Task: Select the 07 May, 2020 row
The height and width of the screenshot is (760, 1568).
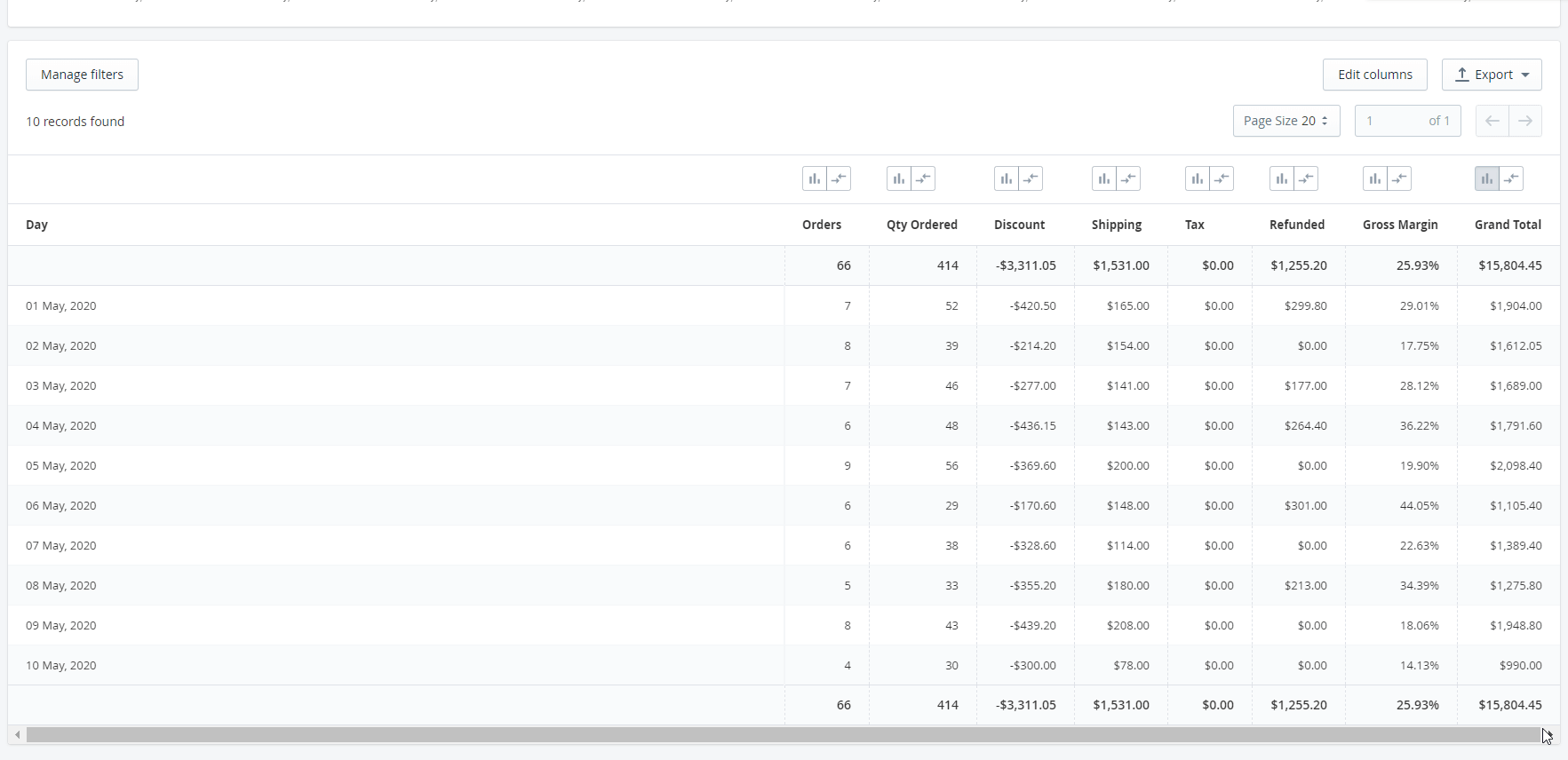Action: [784, 545]
